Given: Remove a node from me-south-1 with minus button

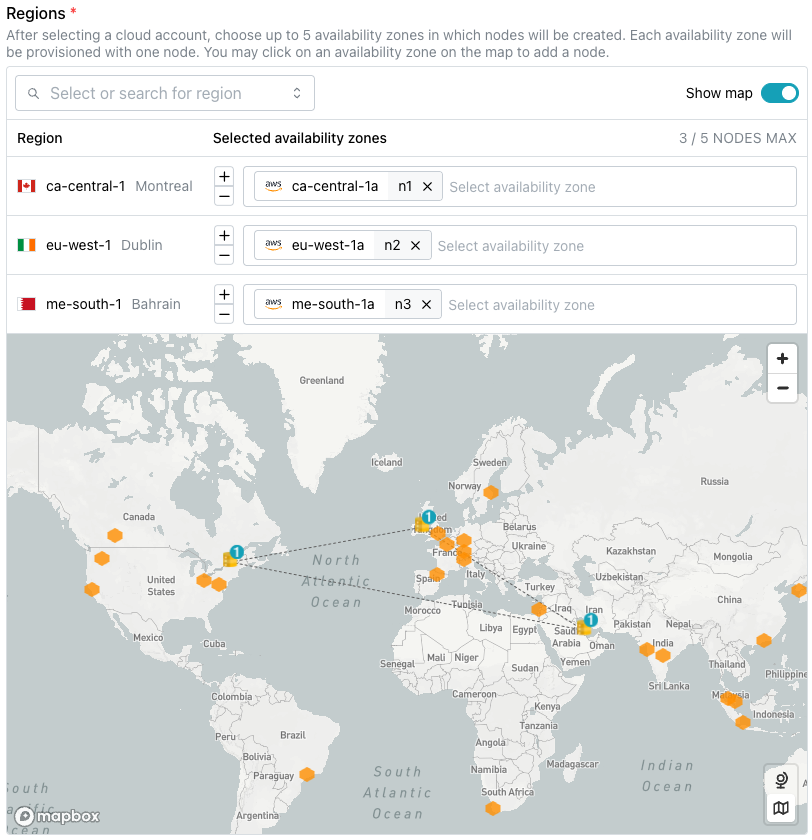Looking at the screenshot, I should [224, 315].
